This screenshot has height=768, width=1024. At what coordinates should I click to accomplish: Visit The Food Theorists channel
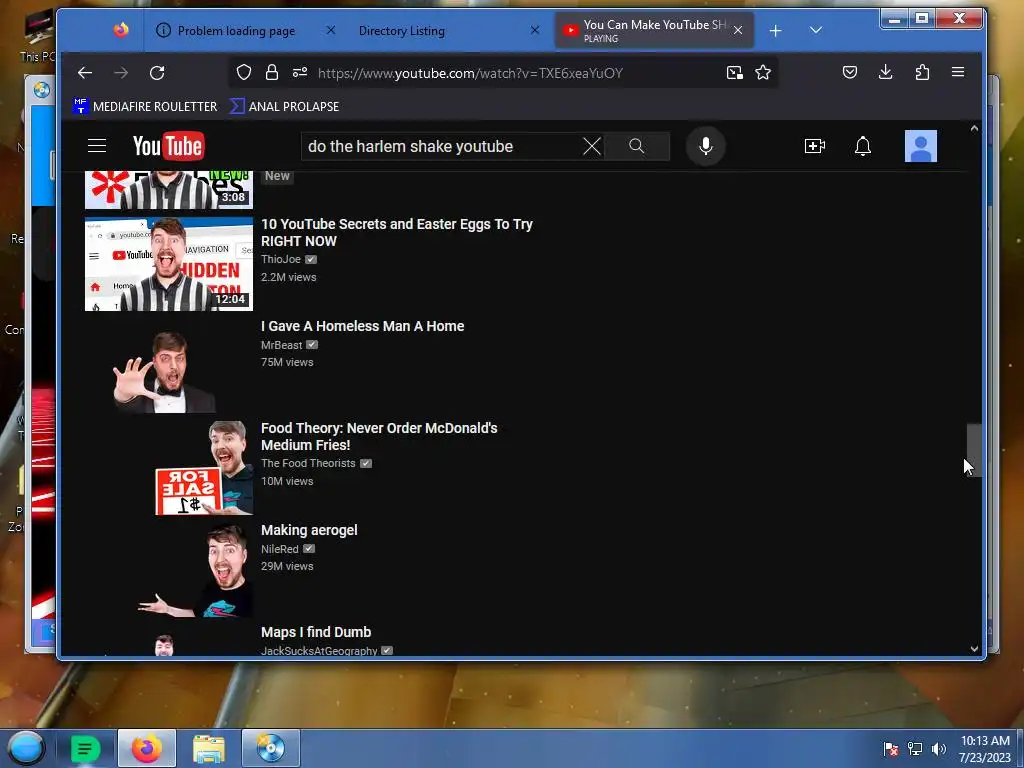click(308, 463)
